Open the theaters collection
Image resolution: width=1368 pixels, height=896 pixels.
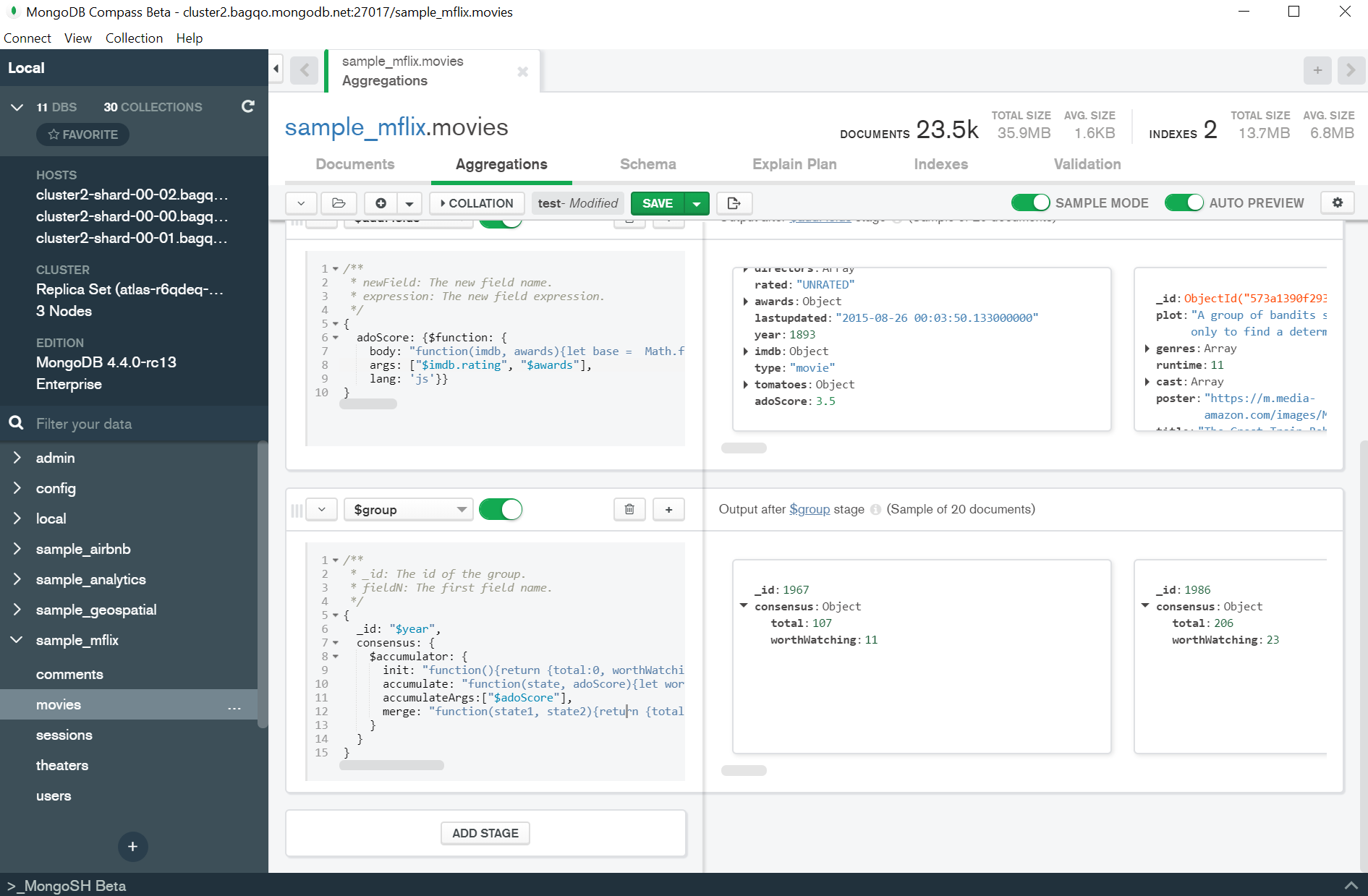62,765
